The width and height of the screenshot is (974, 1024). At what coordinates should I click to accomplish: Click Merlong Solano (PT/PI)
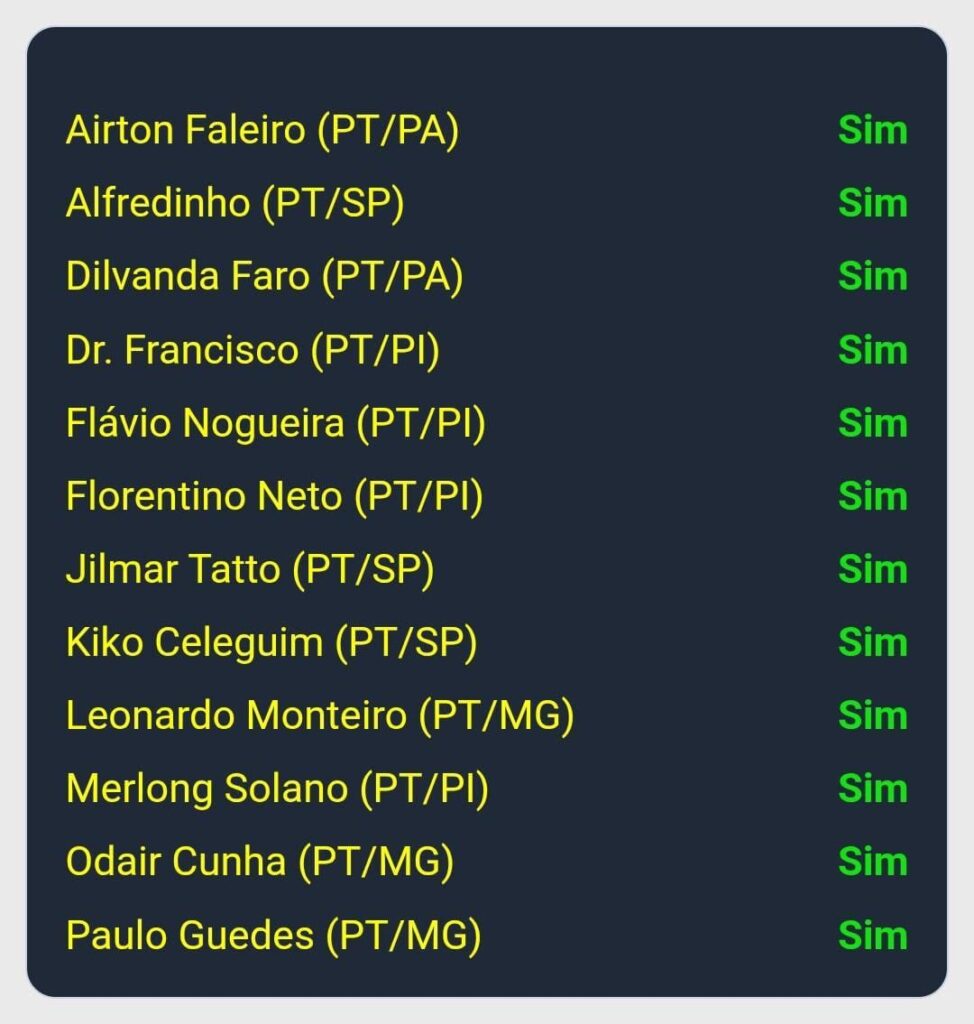(x=277, y=789)
